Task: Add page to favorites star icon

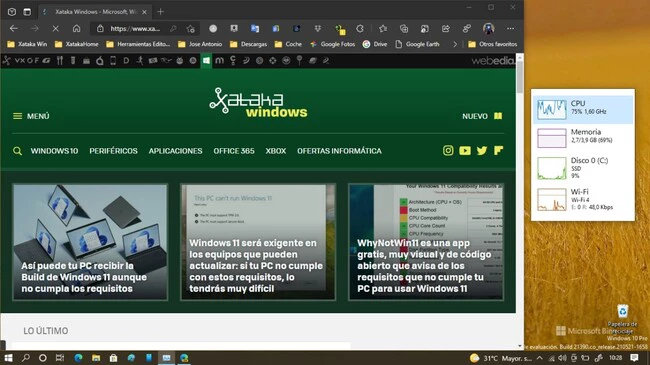Action: (190, 28)
